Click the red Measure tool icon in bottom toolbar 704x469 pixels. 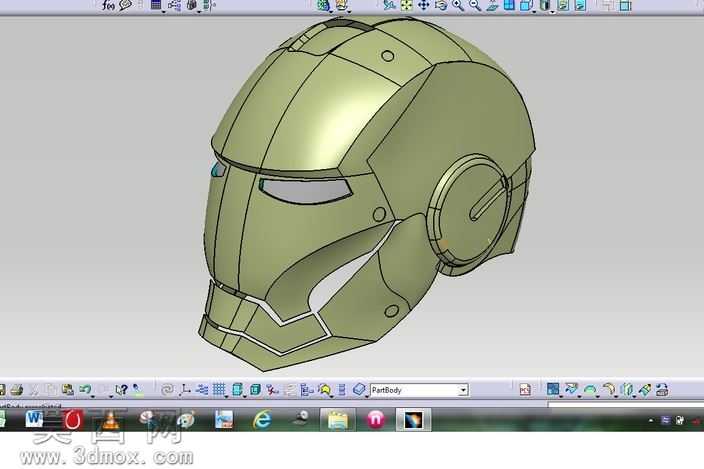pyautogui.click(x=272, y=390)
